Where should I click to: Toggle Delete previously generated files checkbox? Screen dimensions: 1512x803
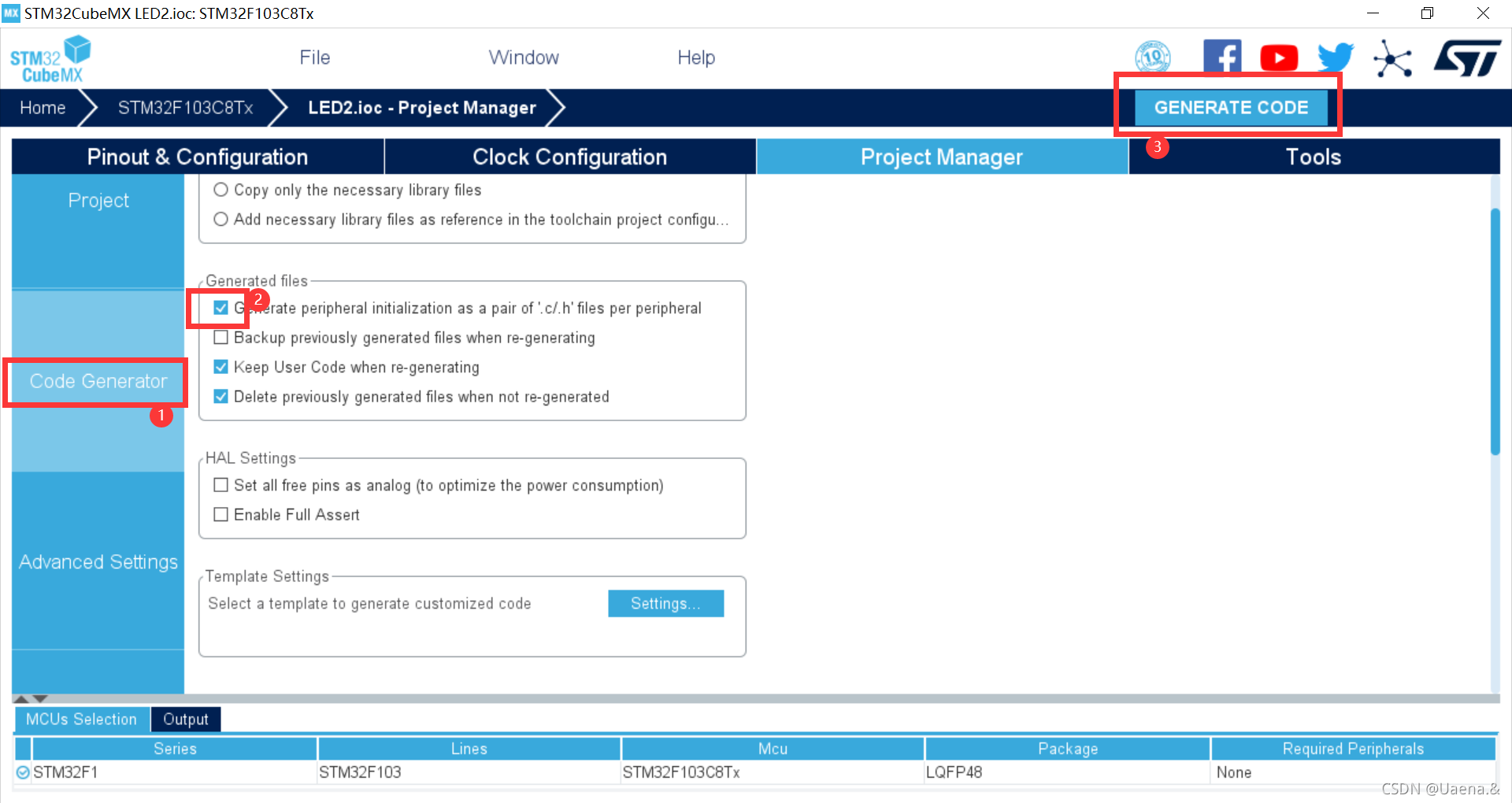(221, 397)
